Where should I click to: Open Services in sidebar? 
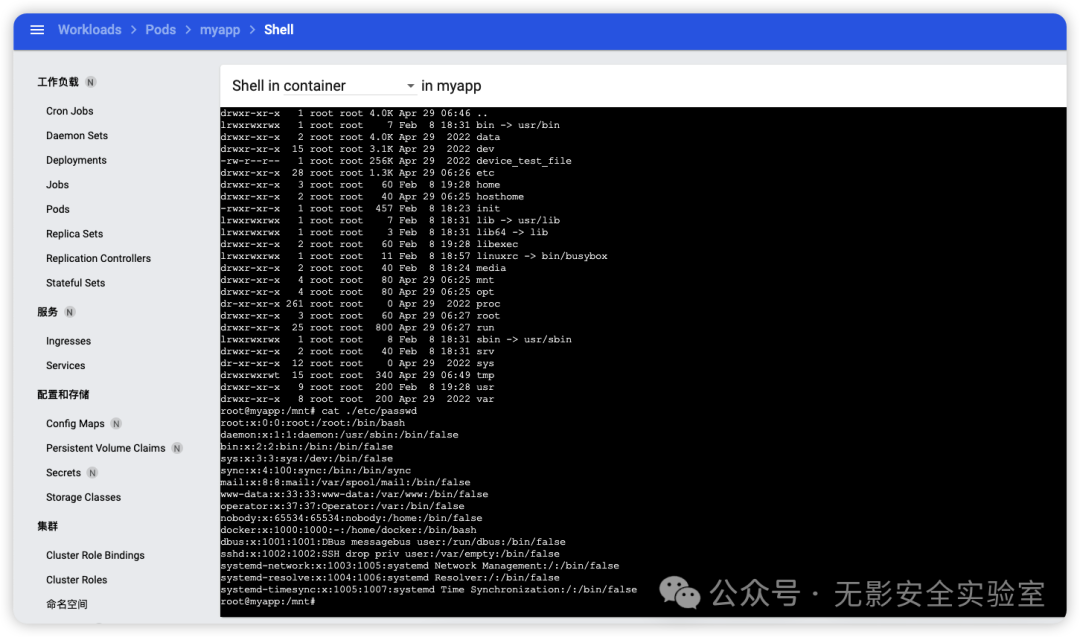pyautogui.click(x=65, y=366)
